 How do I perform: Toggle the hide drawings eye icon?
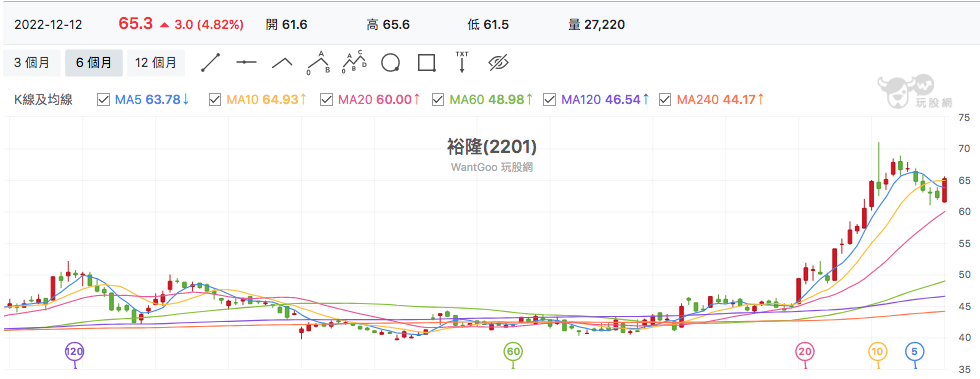[x=499, y=63]
